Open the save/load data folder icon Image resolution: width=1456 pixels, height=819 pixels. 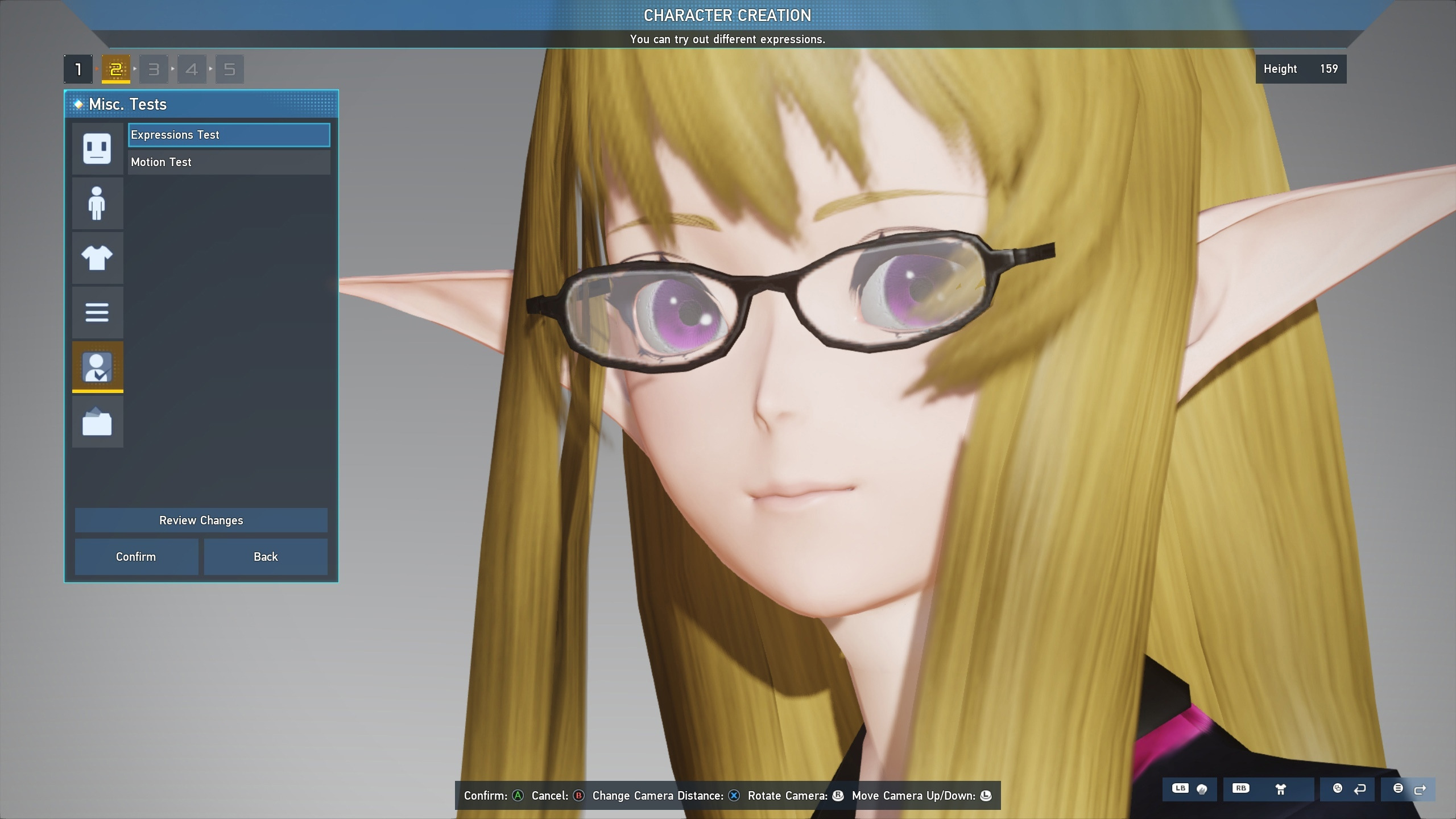(97, 421)
